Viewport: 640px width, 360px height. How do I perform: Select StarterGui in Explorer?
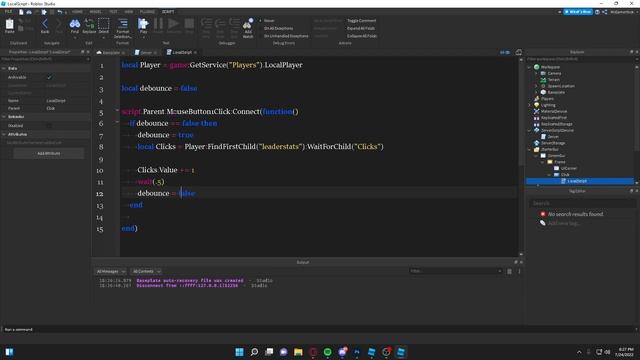pos(549,149)
